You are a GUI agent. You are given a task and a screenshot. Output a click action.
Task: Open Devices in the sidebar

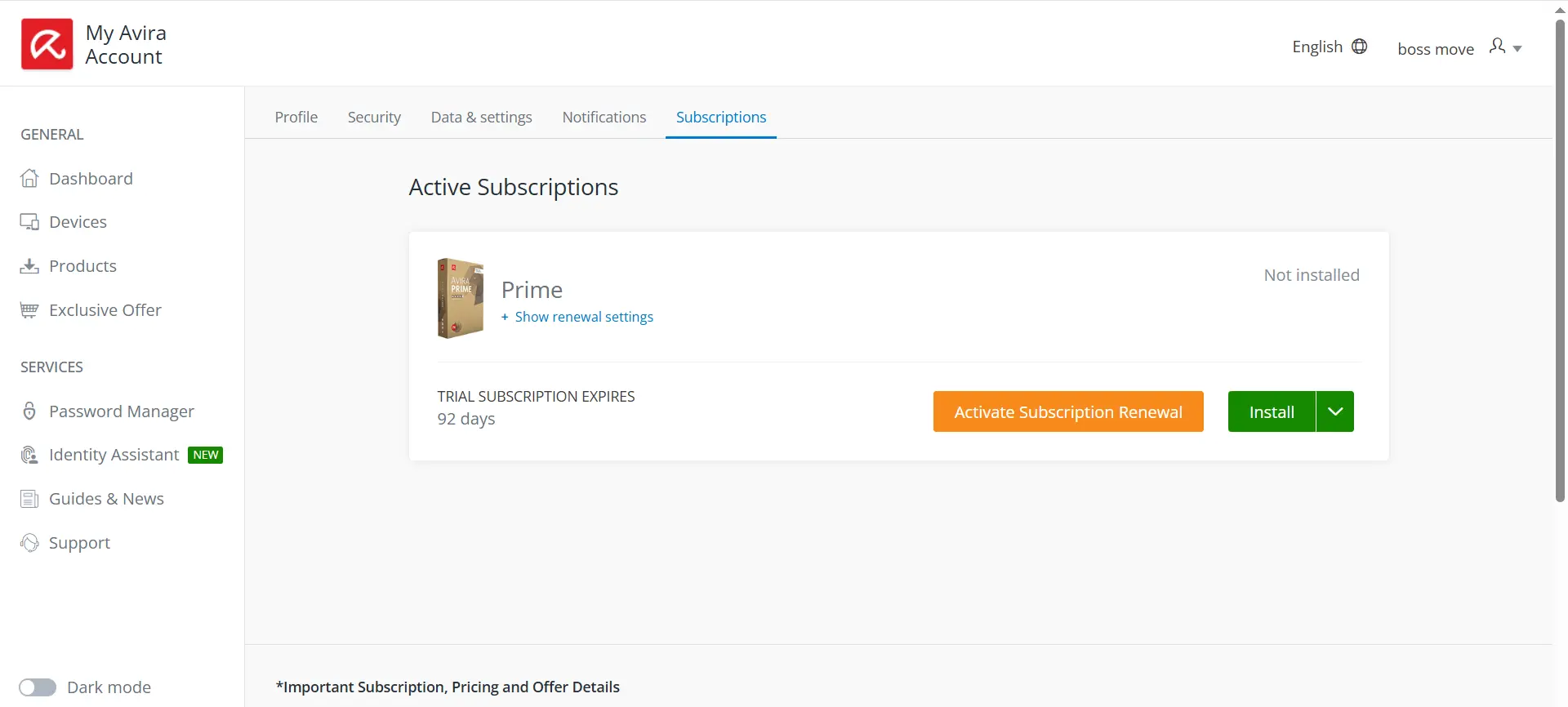pos(78,222)
